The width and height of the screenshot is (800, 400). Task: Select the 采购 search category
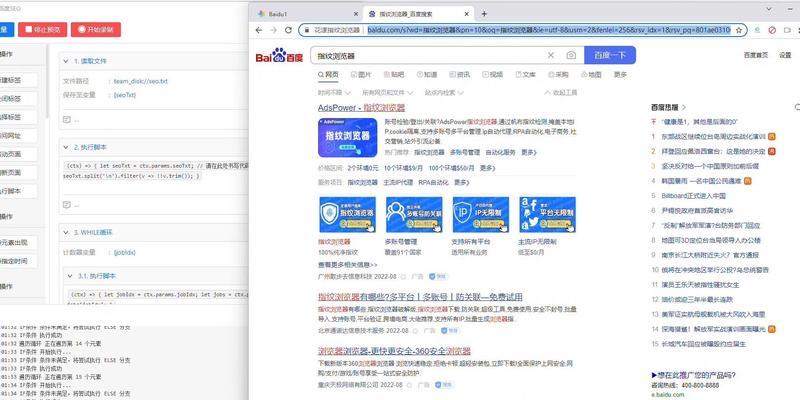tap(559, 74)
